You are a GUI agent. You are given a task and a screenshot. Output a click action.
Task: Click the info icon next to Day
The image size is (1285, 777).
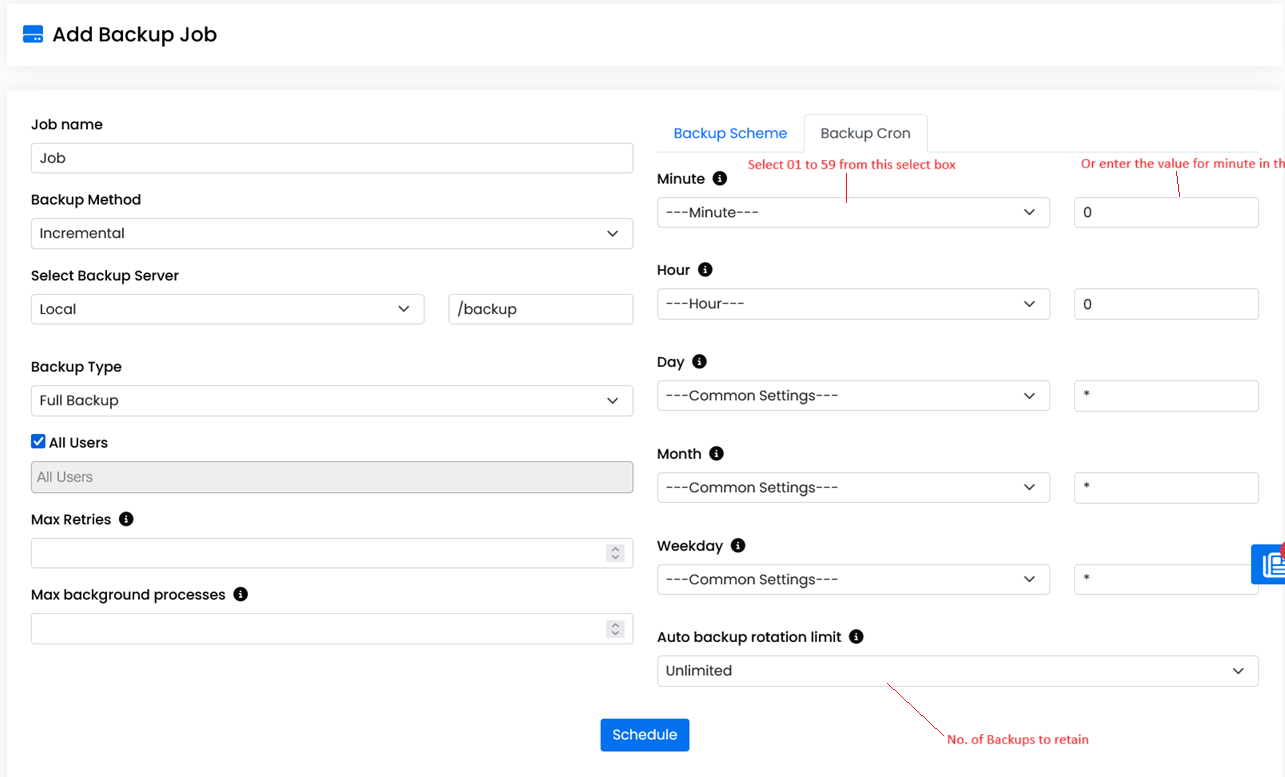pyautogui.click(x=699, y=362)
